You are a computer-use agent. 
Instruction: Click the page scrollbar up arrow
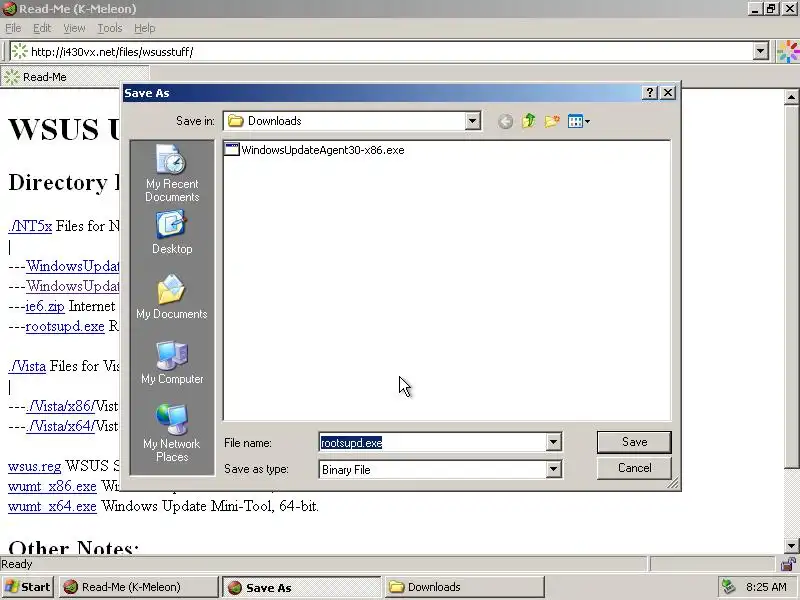point(791,96)
